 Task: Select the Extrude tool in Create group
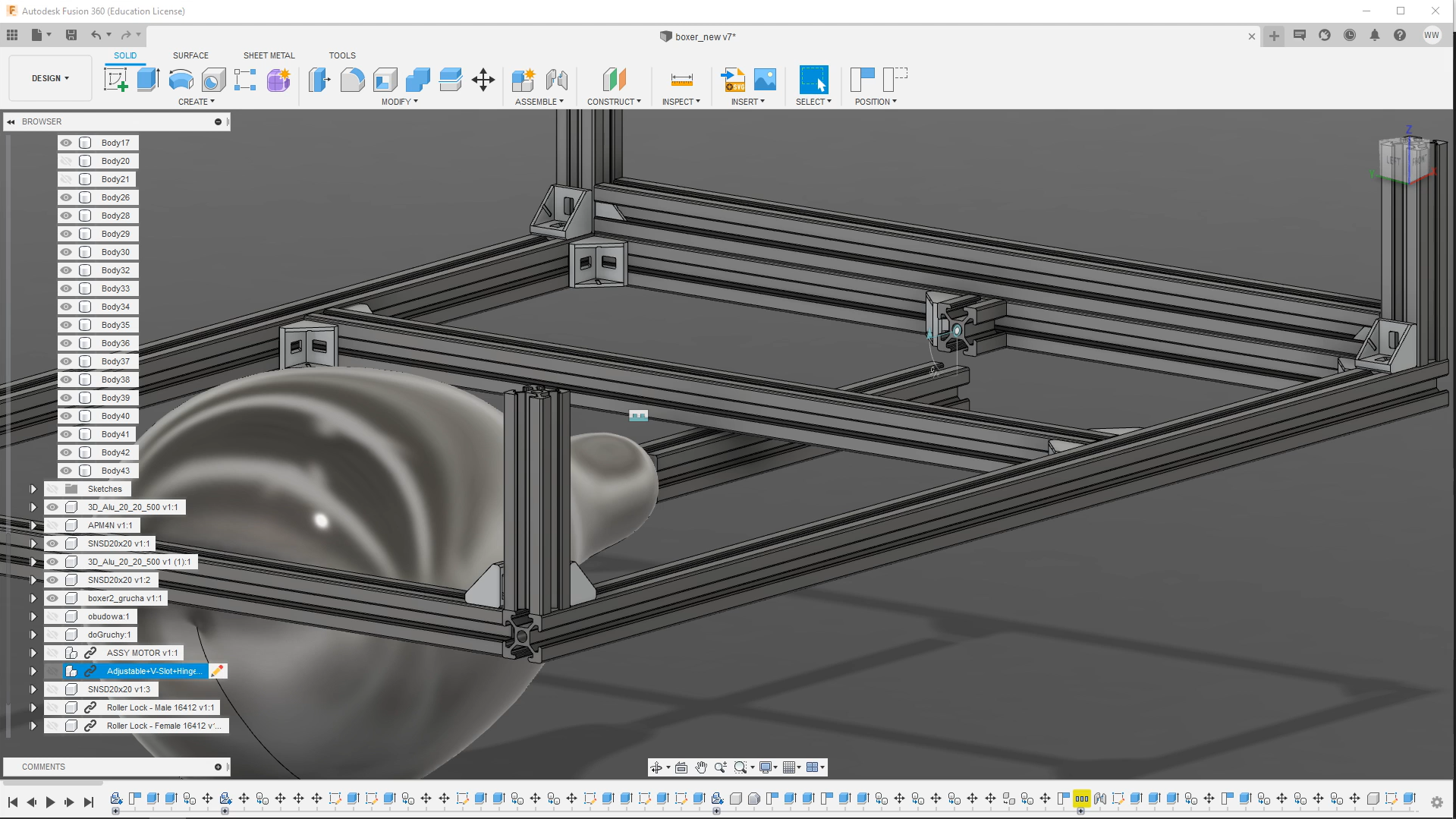click(148, 80)
